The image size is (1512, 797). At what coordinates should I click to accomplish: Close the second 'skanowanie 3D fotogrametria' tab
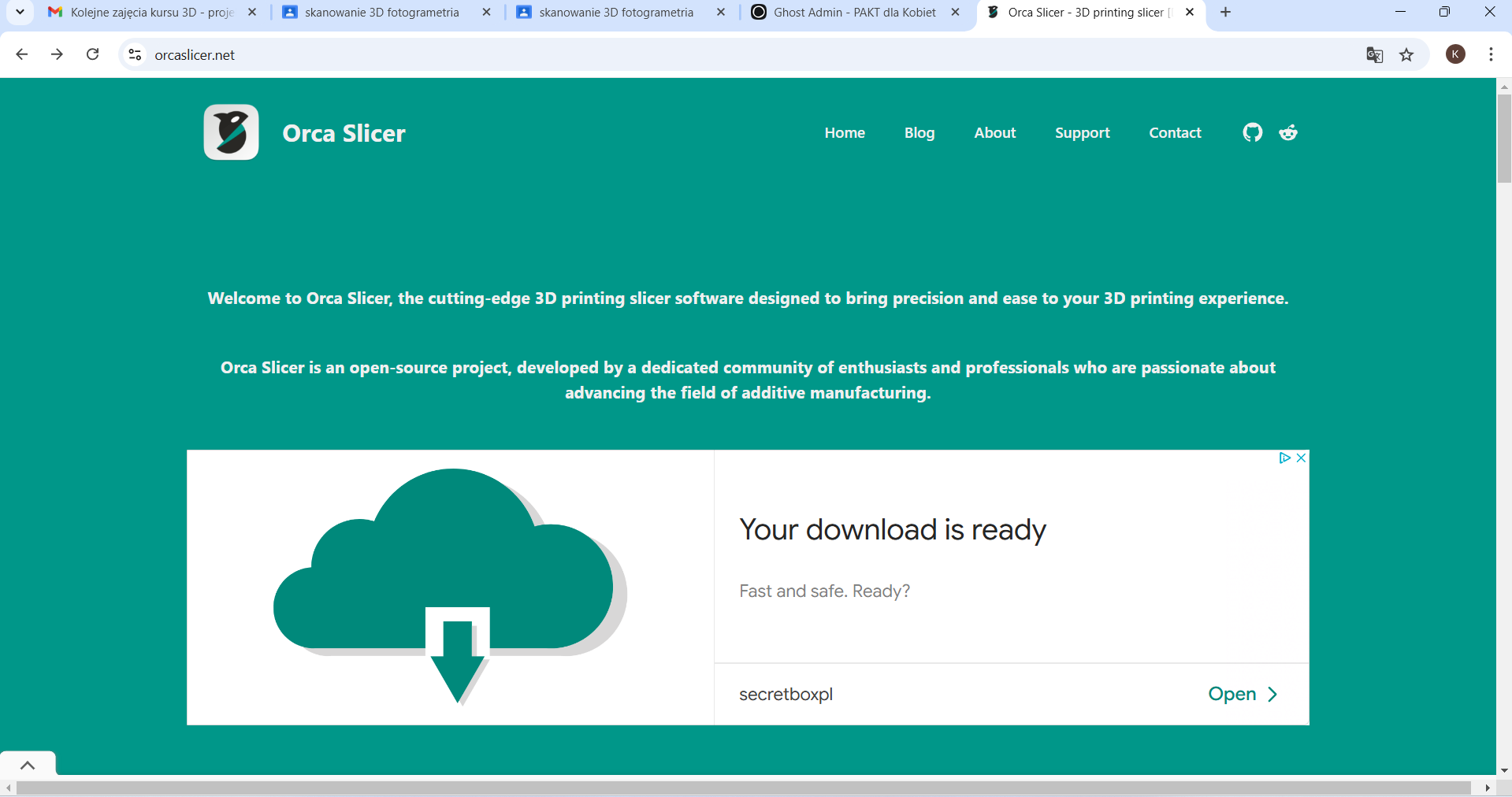pyautogui.click(x=721, y=12)
